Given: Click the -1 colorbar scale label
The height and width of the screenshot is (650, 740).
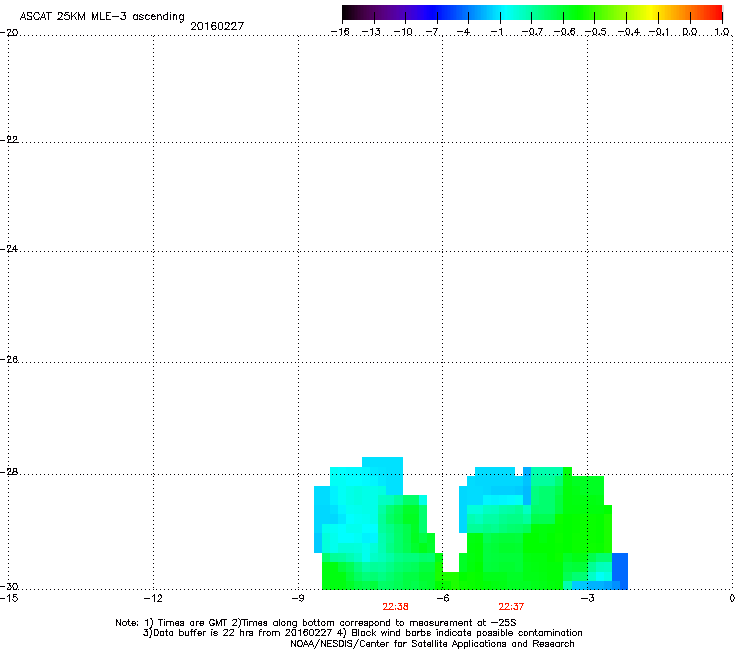Looking at the screenshot, I should (496, 32).
